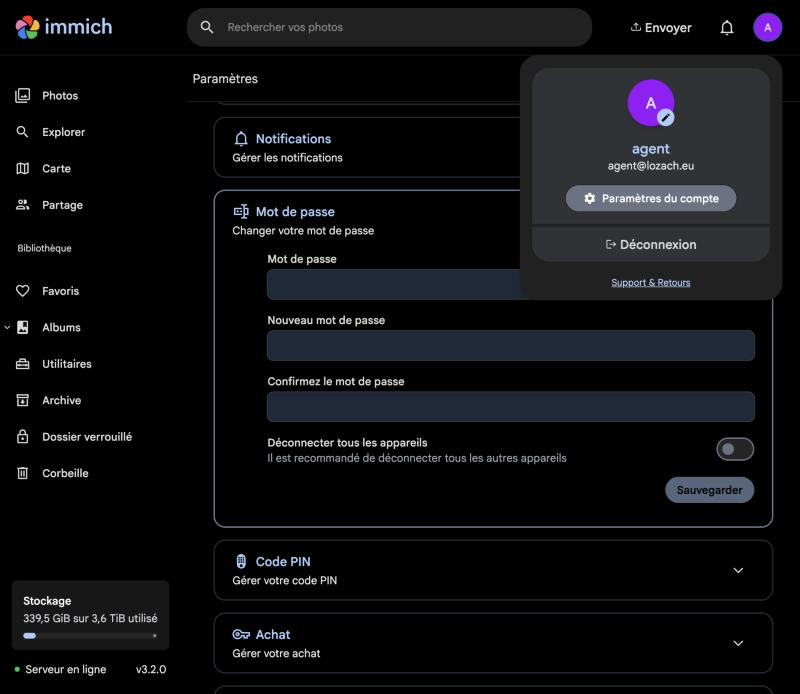
Task: Expand the Notifications section title
Action: click(293, 139)
